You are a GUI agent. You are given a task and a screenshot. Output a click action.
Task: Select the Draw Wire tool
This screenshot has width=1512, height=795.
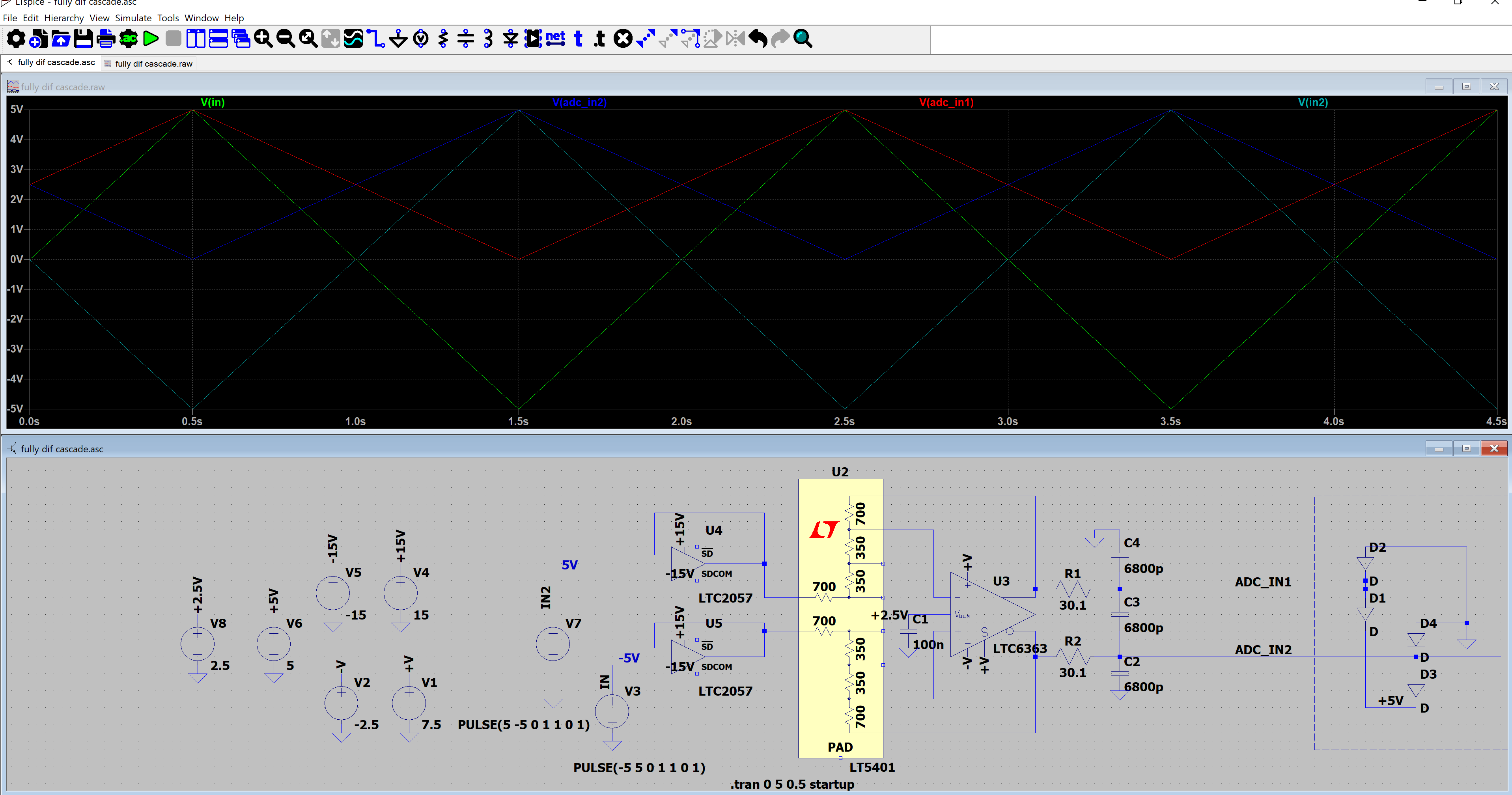pyautogui.click(x=376, y=39)
